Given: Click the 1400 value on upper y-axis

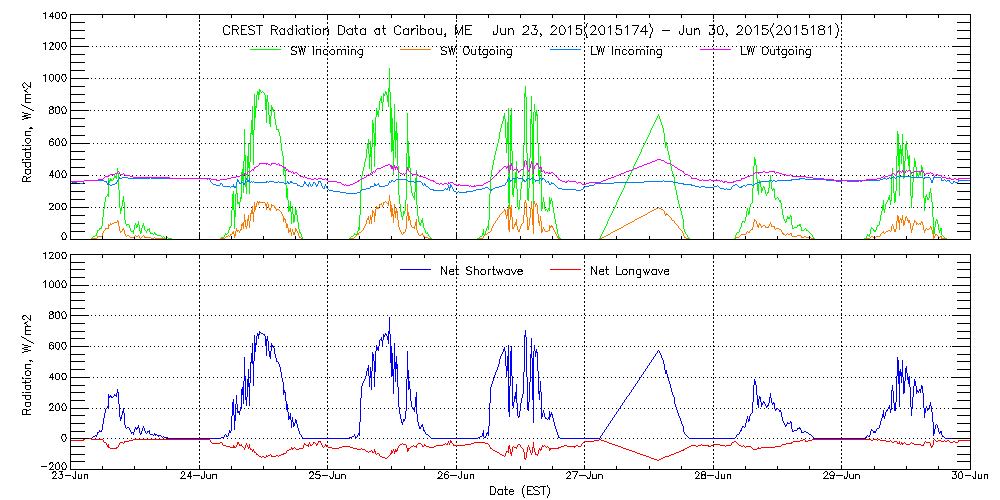Looking at the screenshot, I should coord(54,17).
